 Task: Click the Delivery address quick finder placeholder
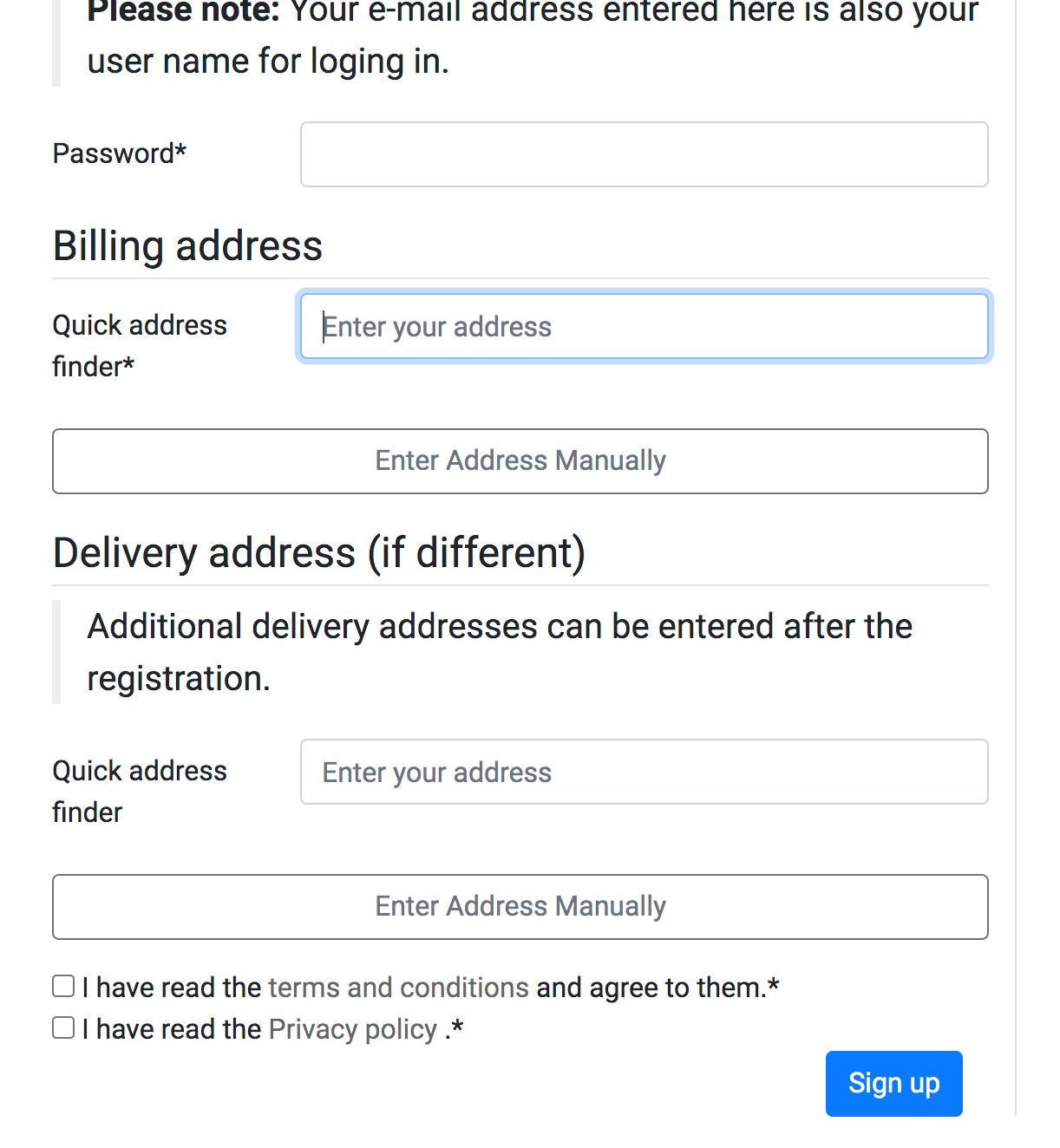click(x=644, y=772)
